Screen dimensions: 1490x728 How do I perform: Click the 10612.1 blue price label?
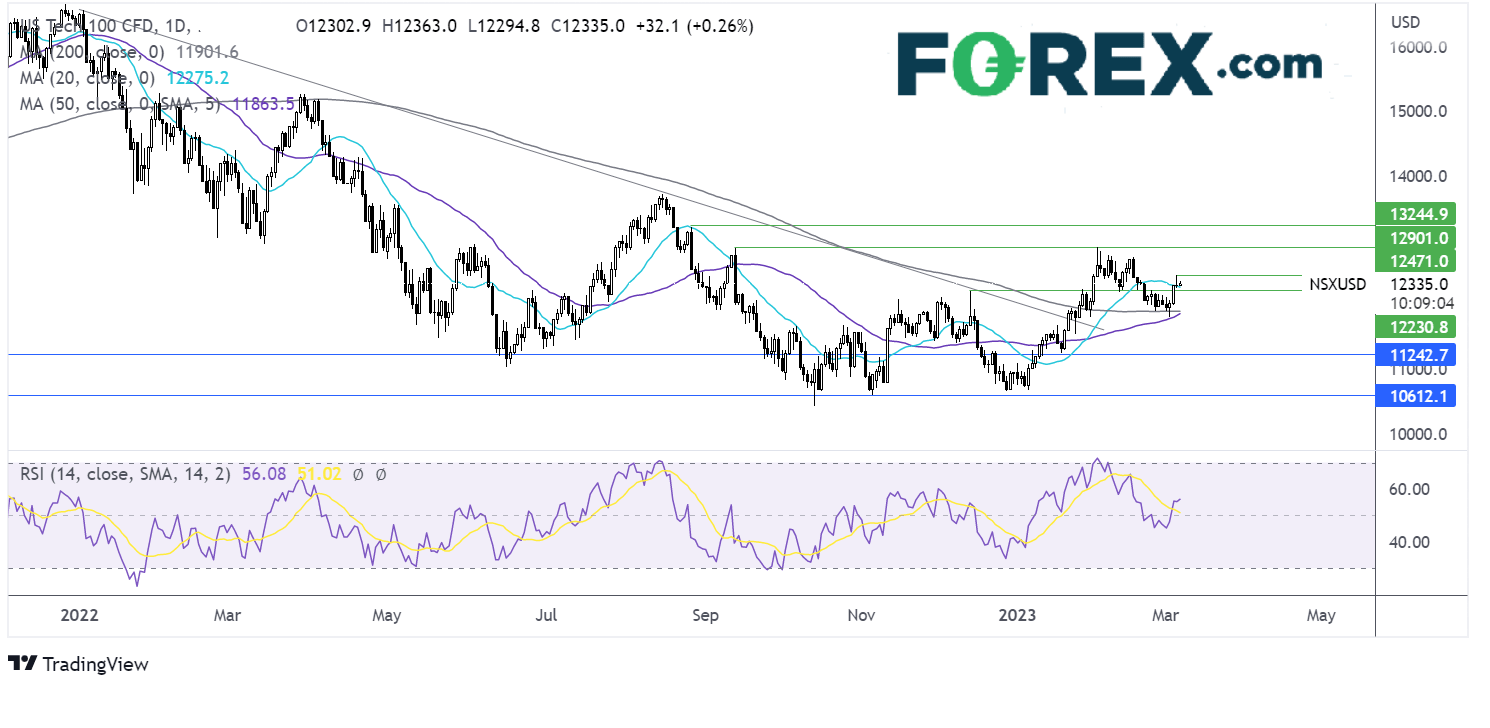click(x=1418, y=396)
